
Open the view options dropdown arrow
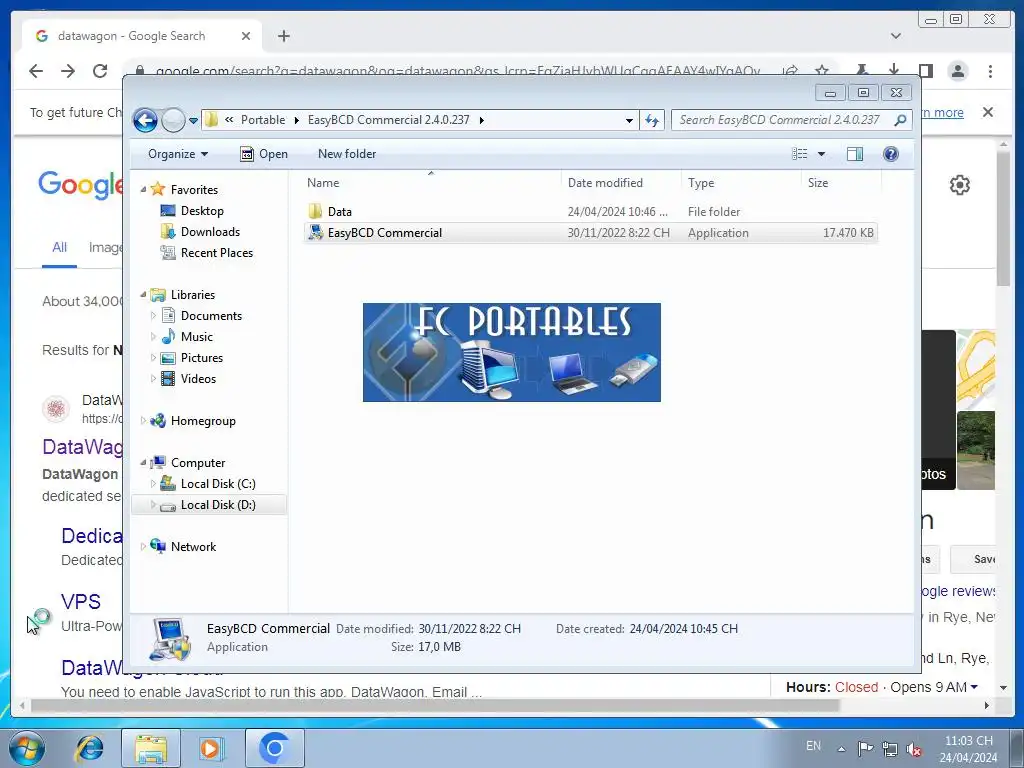pyautogui.click(x=822, y=154)
